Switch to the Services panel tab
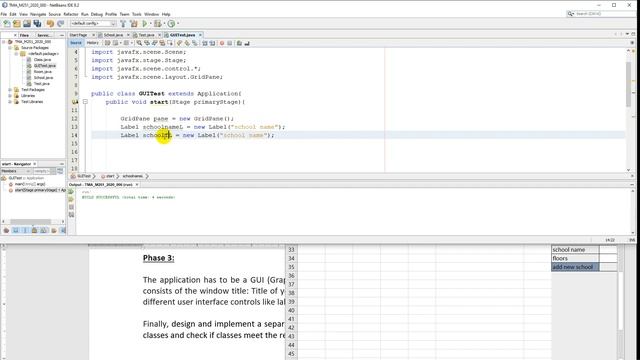This screenshot has width=640, height=360. [44, 36]
